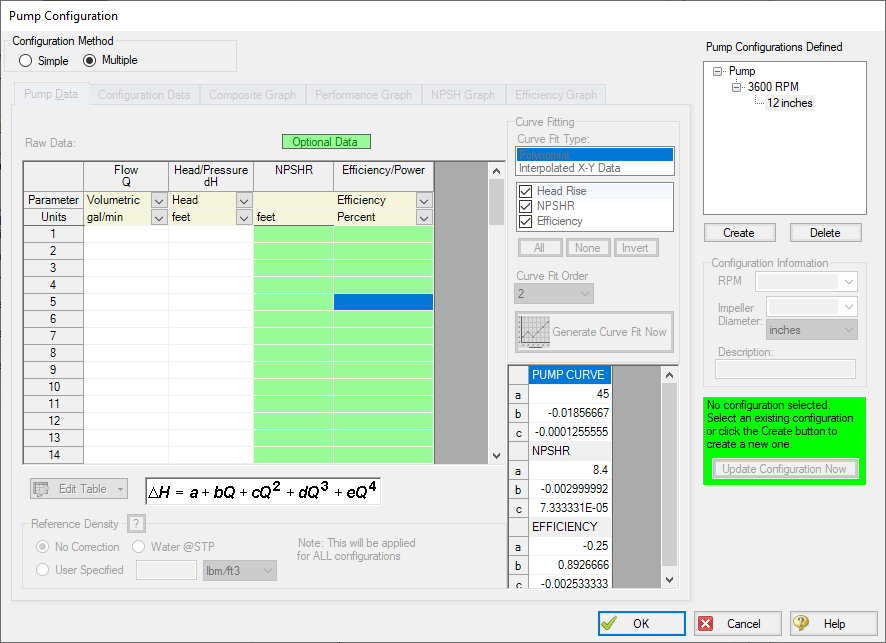Uncheck the Efficiency curve fit checkbox
Viewport: 886px width, 643px height.
coord(526,221)
